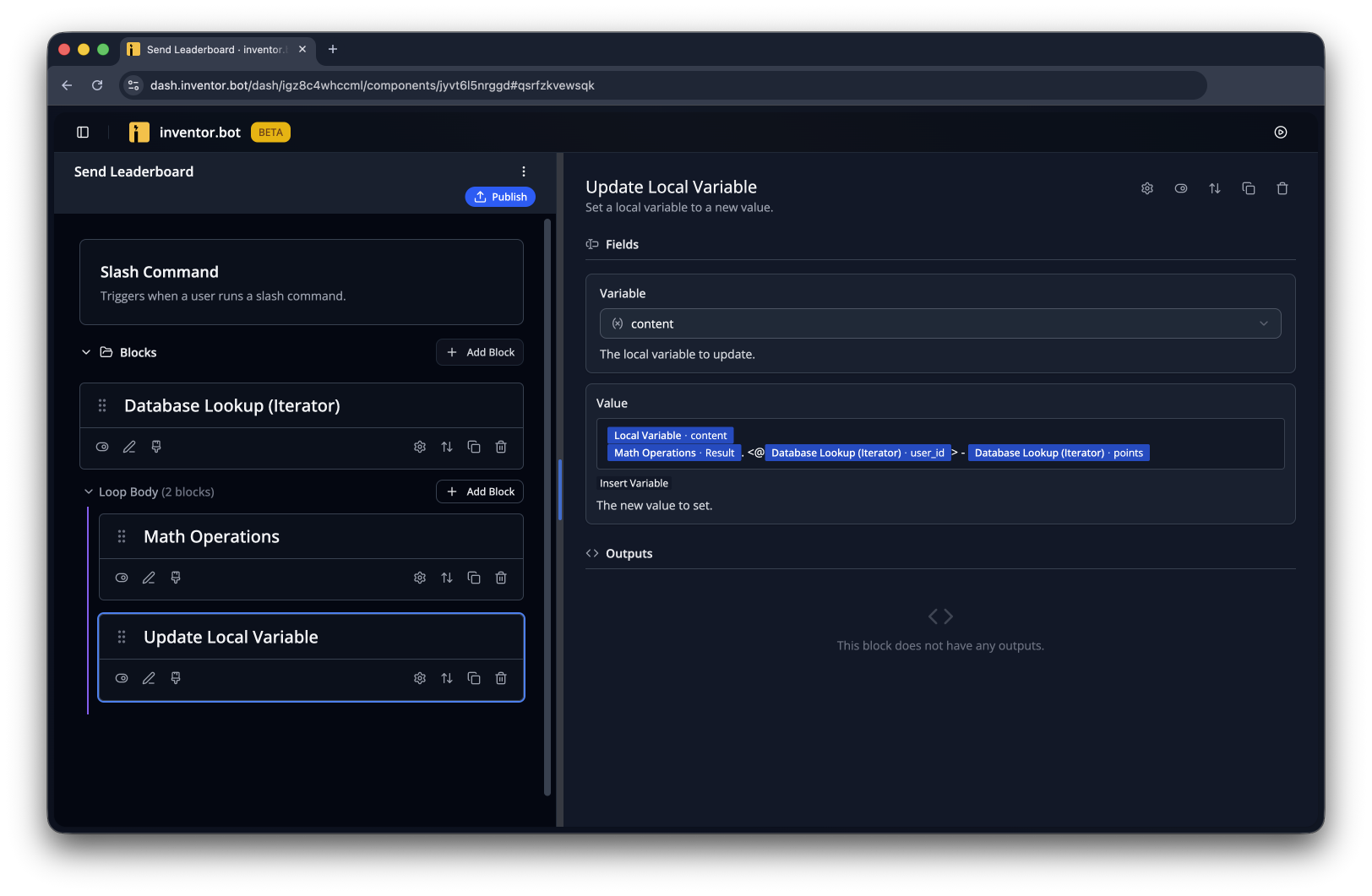Viewport: 1372px width, 896px height.
Task: Click drag handle of Update Local Variable
Action: tap(122, 638)
